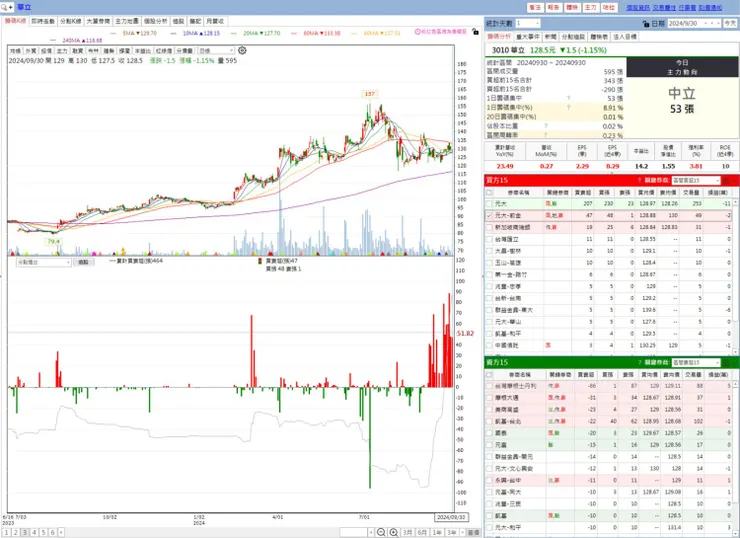Click the 5MA legend entry
740x538 pixels.
(x=135, y=34)
